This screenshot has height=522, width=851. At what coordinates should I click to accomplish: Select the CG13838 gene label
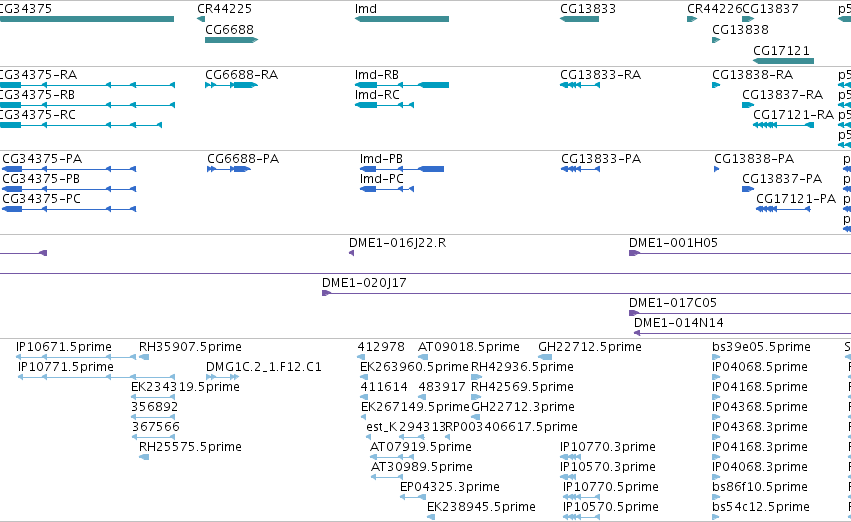tap(740, 29)
